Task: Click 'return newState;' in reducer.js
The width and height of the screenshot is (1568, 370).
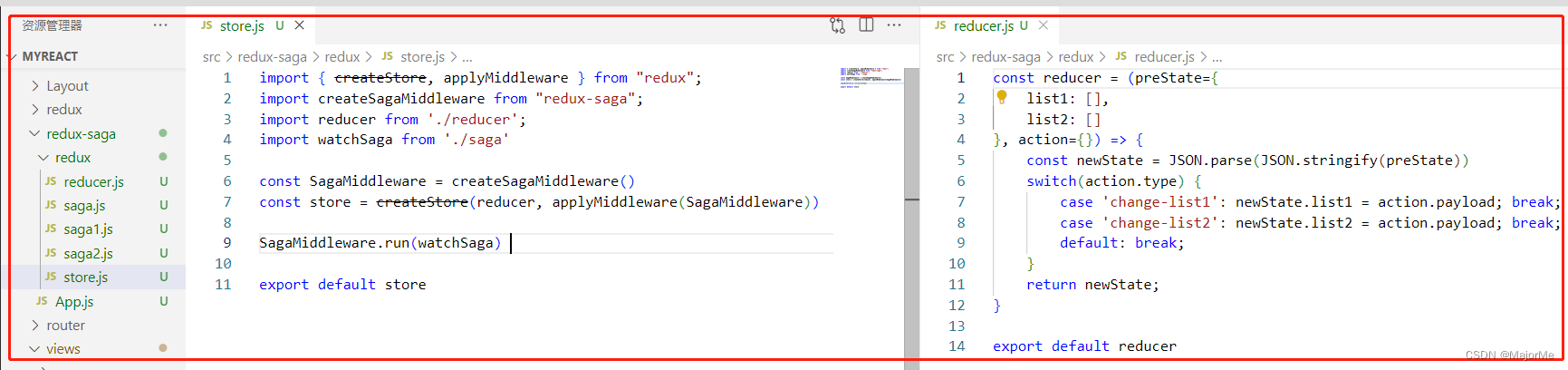Action: click(1092, 285)
